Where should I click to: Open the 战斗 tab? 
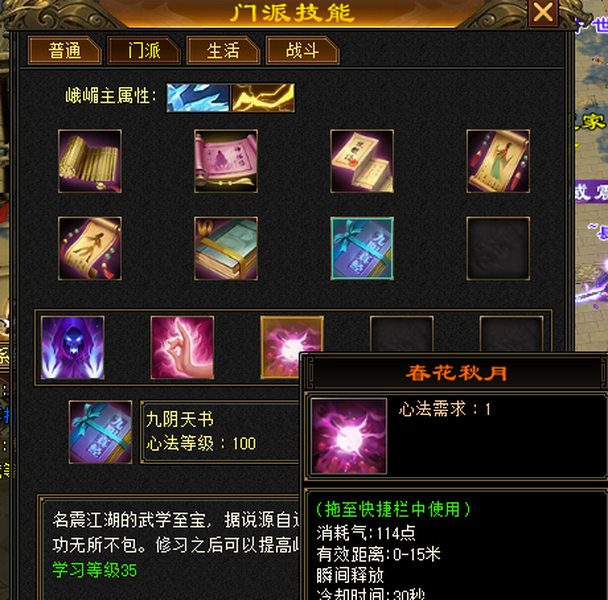tap(302, 50)
